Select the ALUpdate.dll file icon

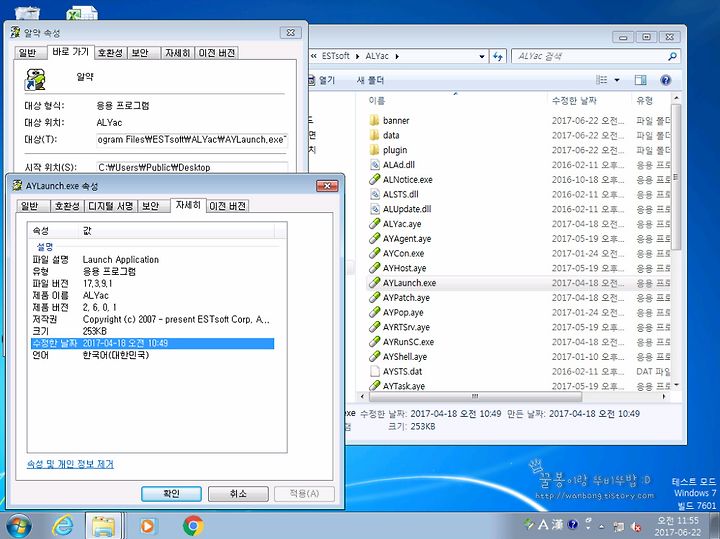click(375, 209)
